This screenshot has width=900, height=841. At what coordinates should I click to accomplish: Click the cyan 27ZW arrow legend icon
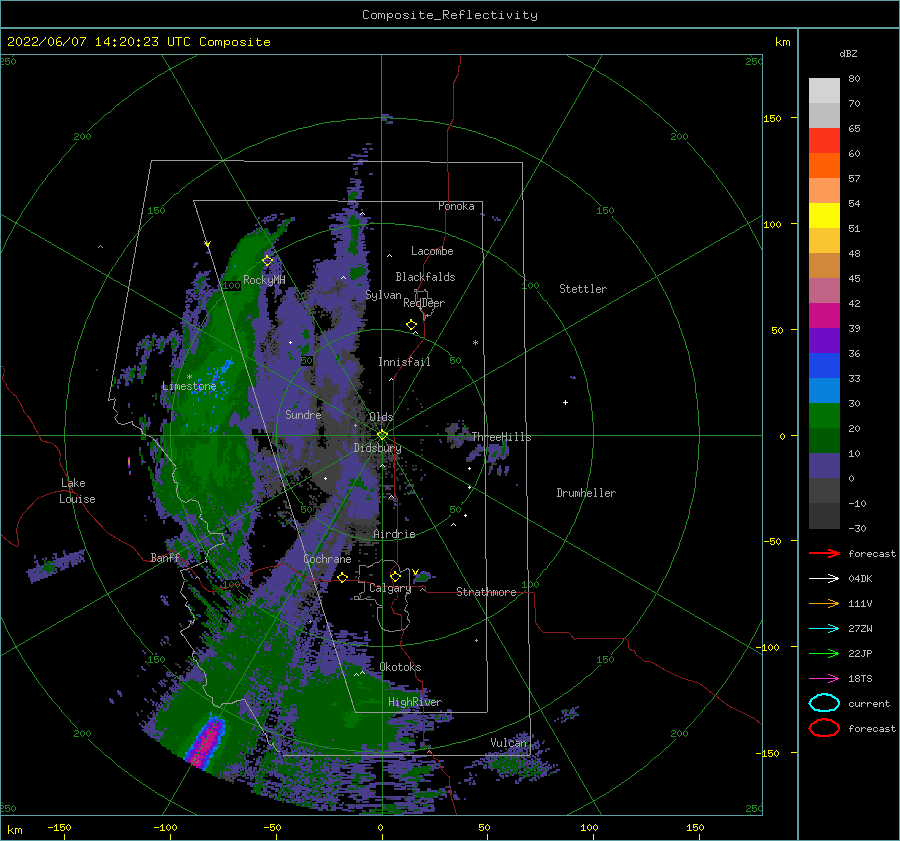824,629
